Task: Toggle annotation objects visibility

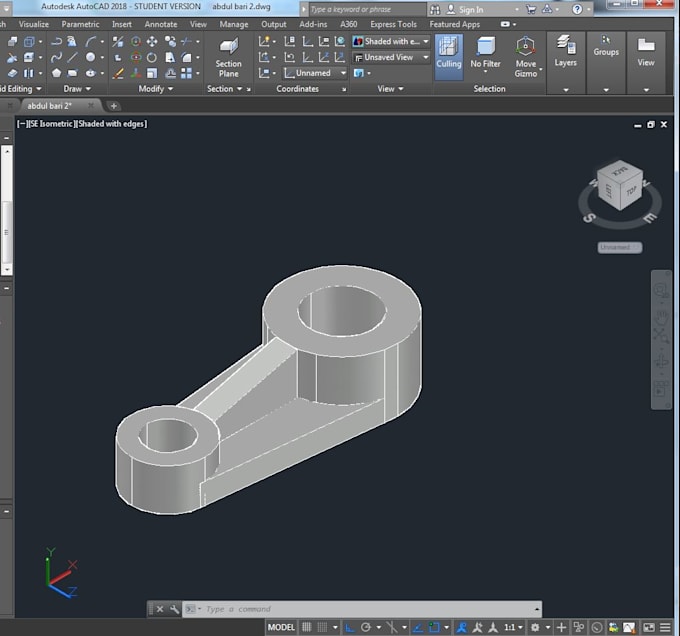Action: pos(462,627)
